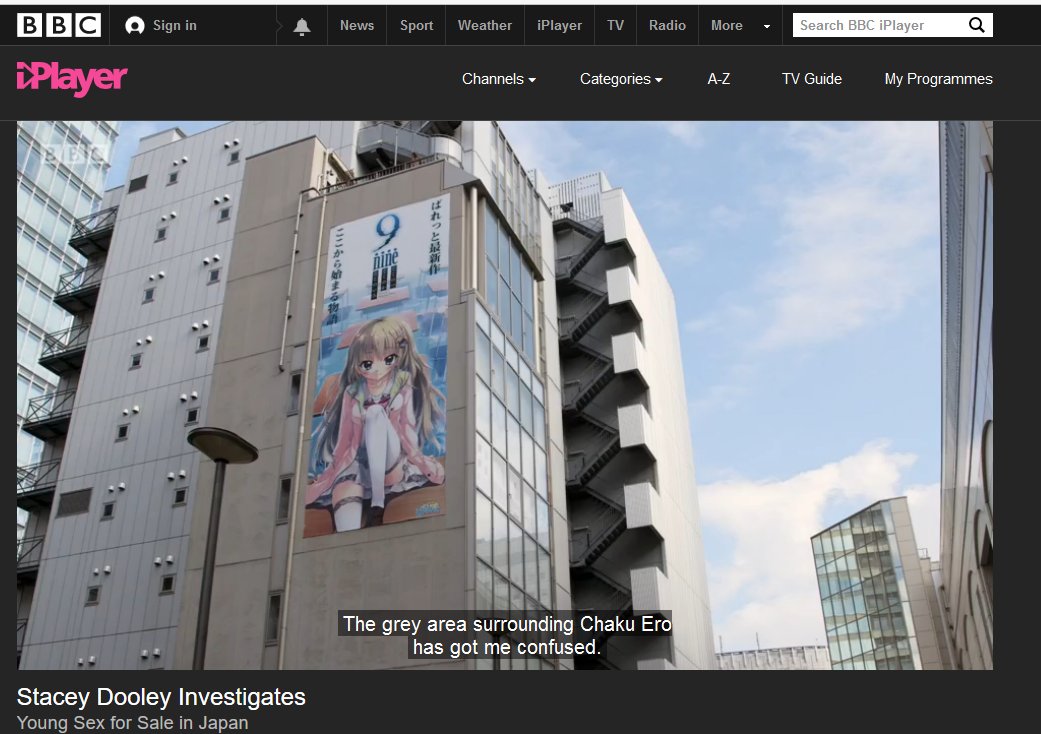
Task: Open the TV section
Action: pos(615,25)
